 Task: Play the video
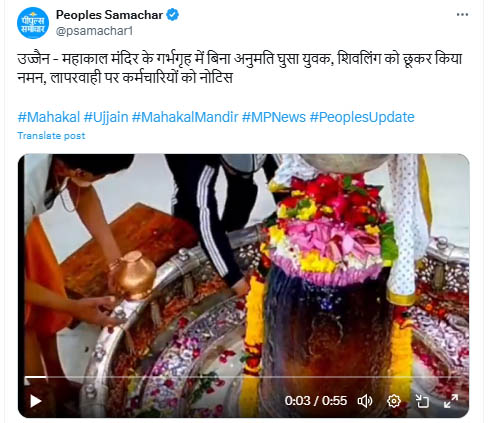pos(36,401)
